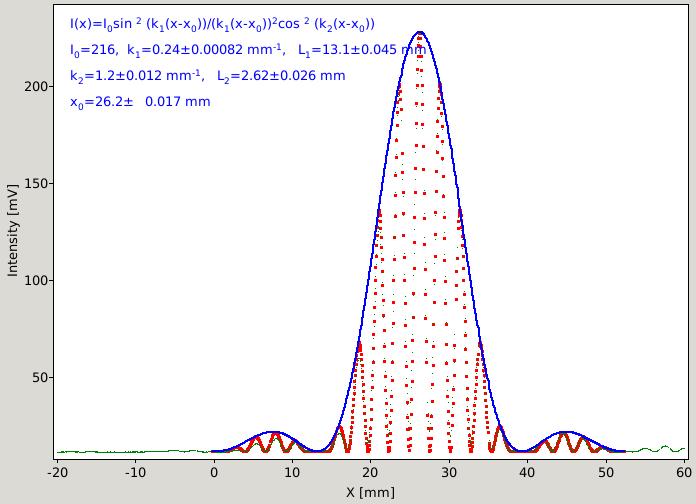Click the 50 tick label on the y-axis
Screen dimensions: 696x504
click(x=40, y=377)
